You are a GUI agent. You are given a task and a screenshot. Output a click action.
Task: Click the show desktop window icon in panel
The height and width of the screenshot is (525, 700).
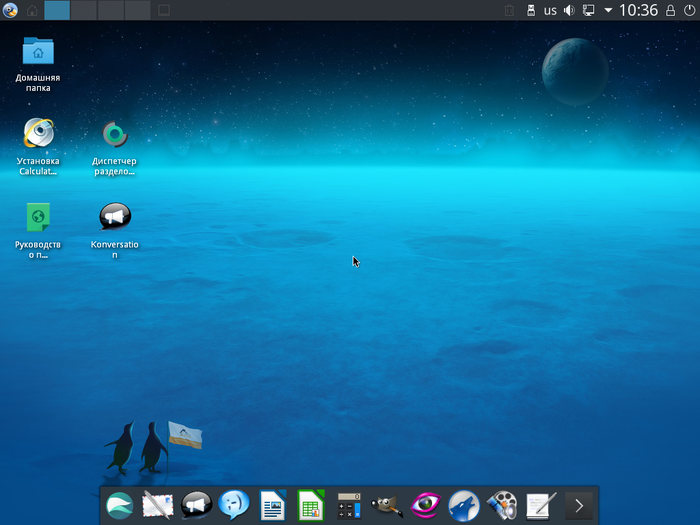164,10
